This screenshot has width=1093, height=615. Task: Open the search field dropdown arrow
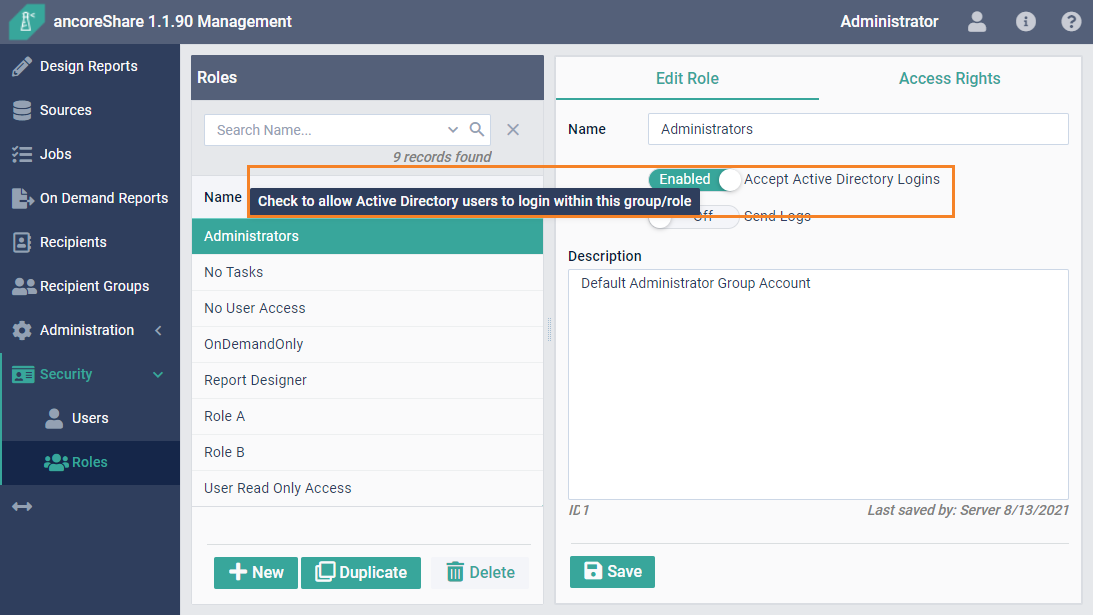(453, 130)
